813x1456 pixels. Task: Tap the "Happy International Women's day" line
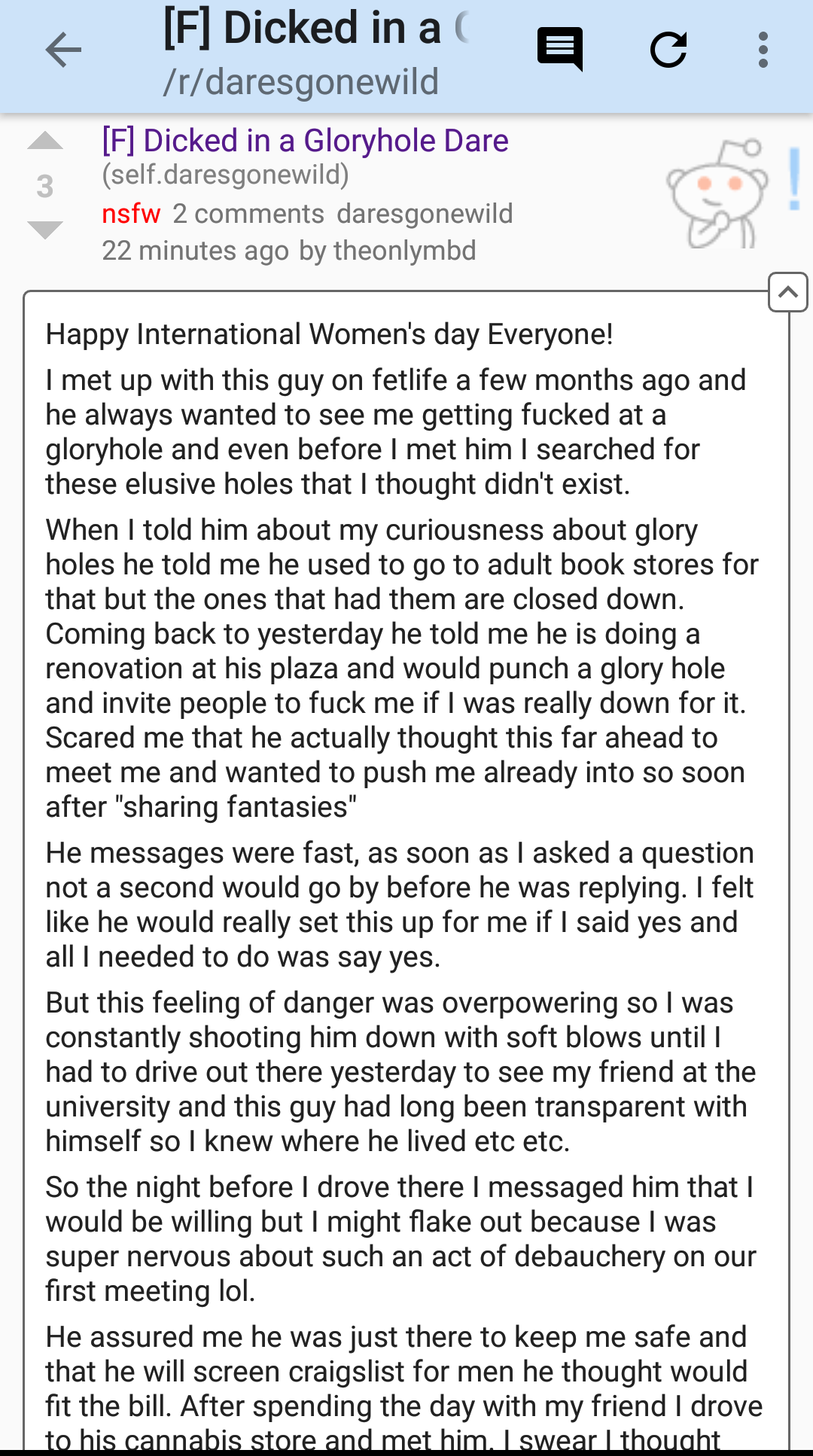[x=329, y=334]
